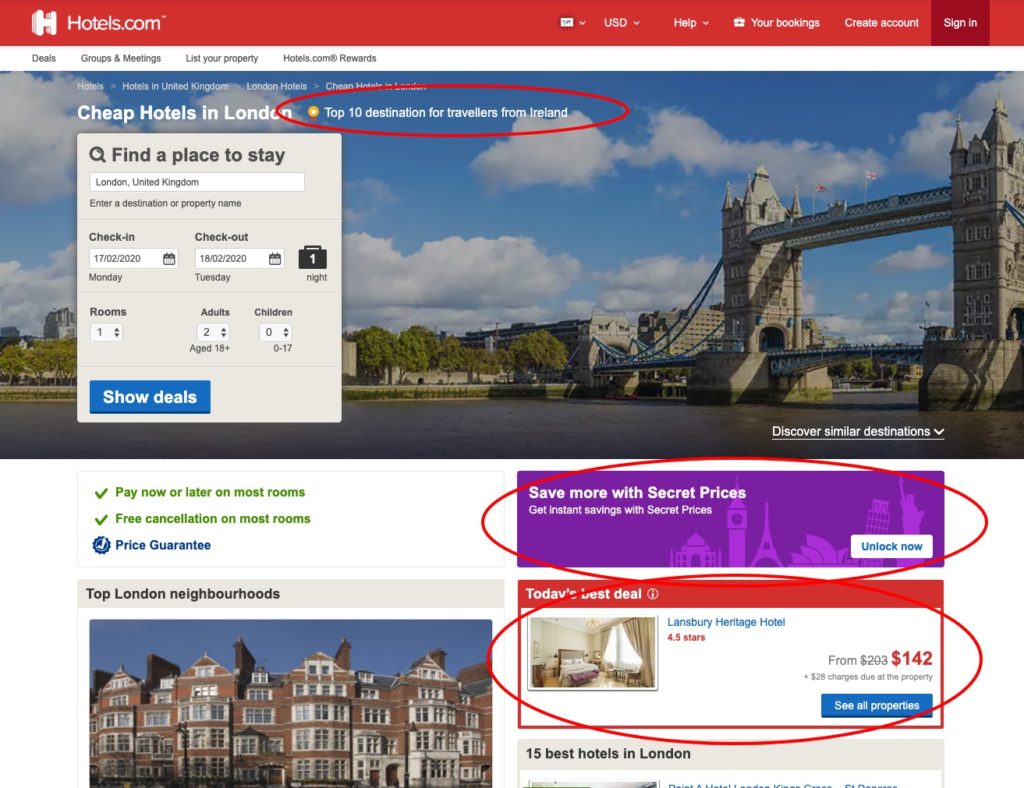The image size is (1024, 788).
Task: Click the 15 best hotels in London heading
Action: click(x=608, y=753)
